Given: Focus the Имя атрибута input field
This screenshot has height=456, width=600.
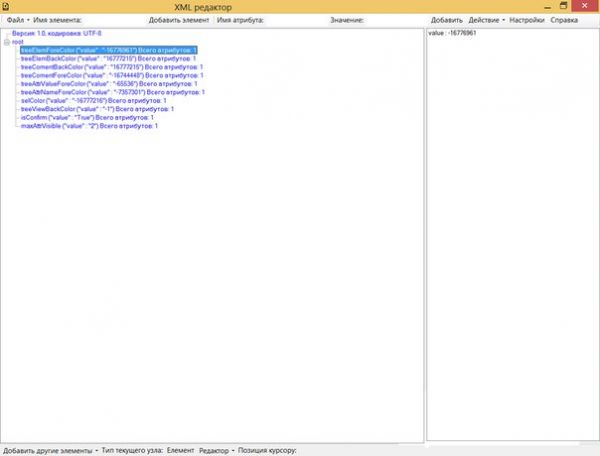Looking at the screenshot, I should 296,20.
